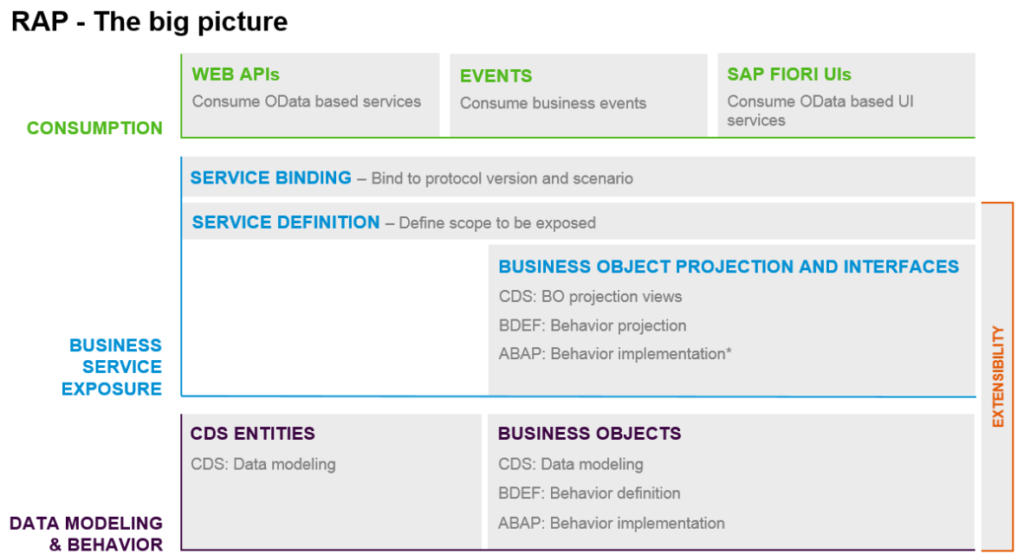Click the CDS ENTITIES heading

tap(253, 434)
